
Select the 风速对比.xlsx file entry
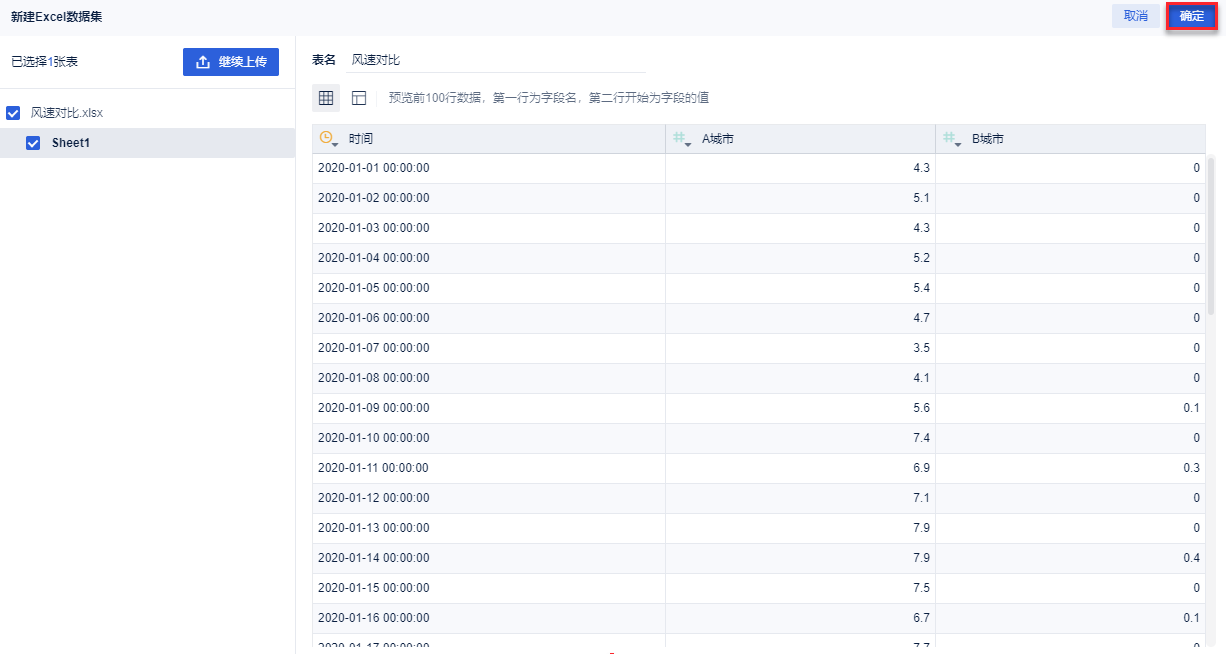coord(67,113)
